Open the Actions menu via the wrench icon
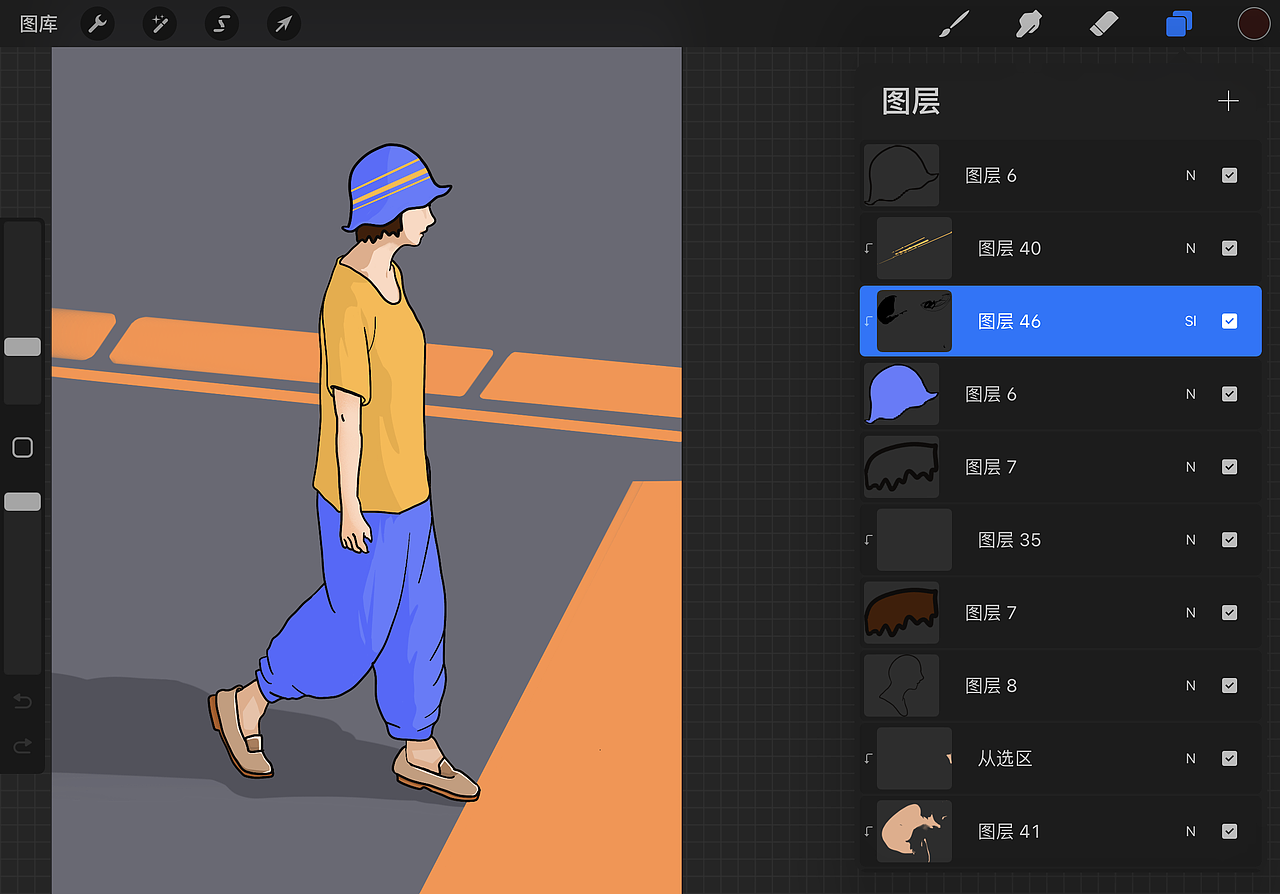The height and width of the screenshot is (894, 1280). [96, 23]
